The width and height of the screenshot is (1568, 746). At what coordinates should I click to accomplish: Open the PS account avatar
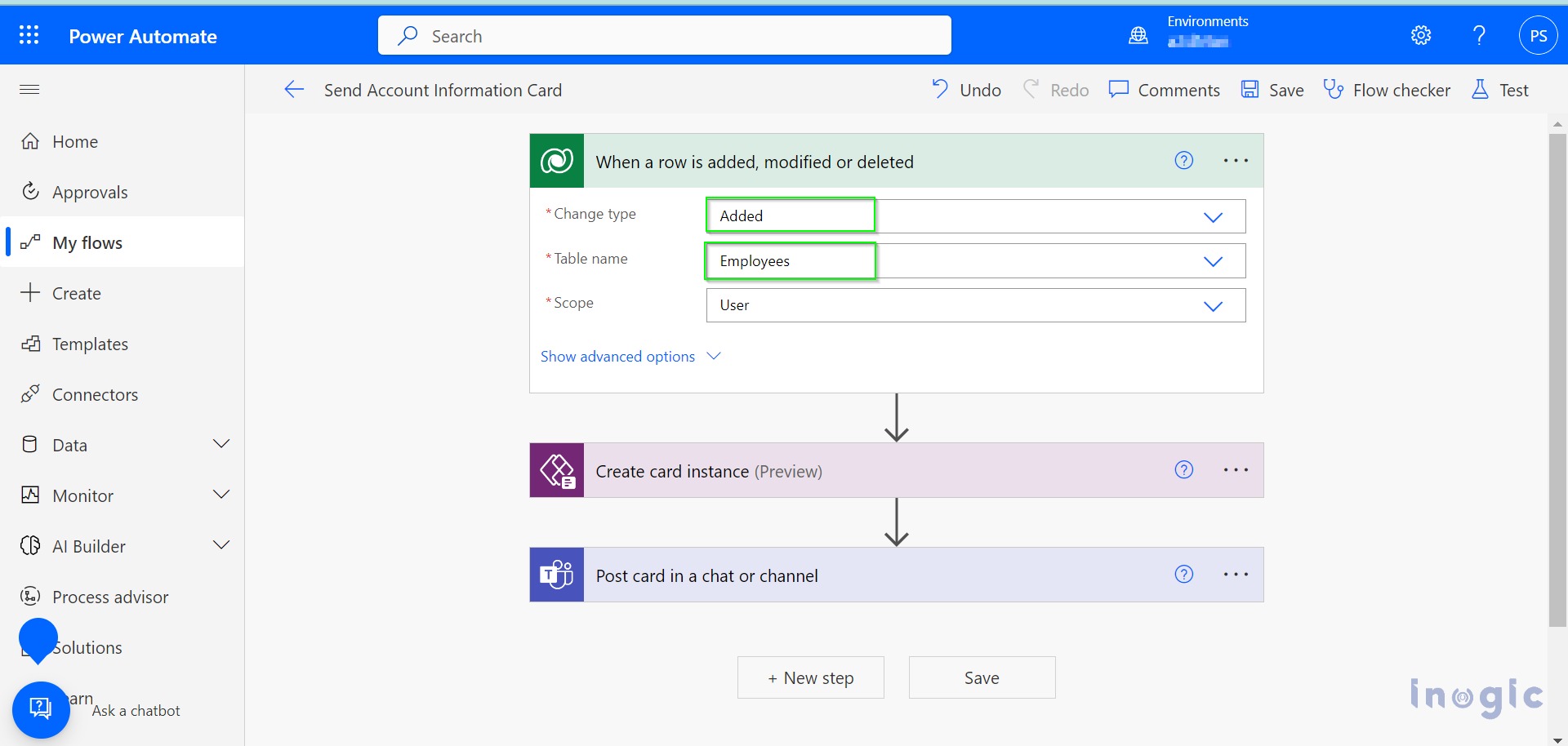pos(1538,35)
